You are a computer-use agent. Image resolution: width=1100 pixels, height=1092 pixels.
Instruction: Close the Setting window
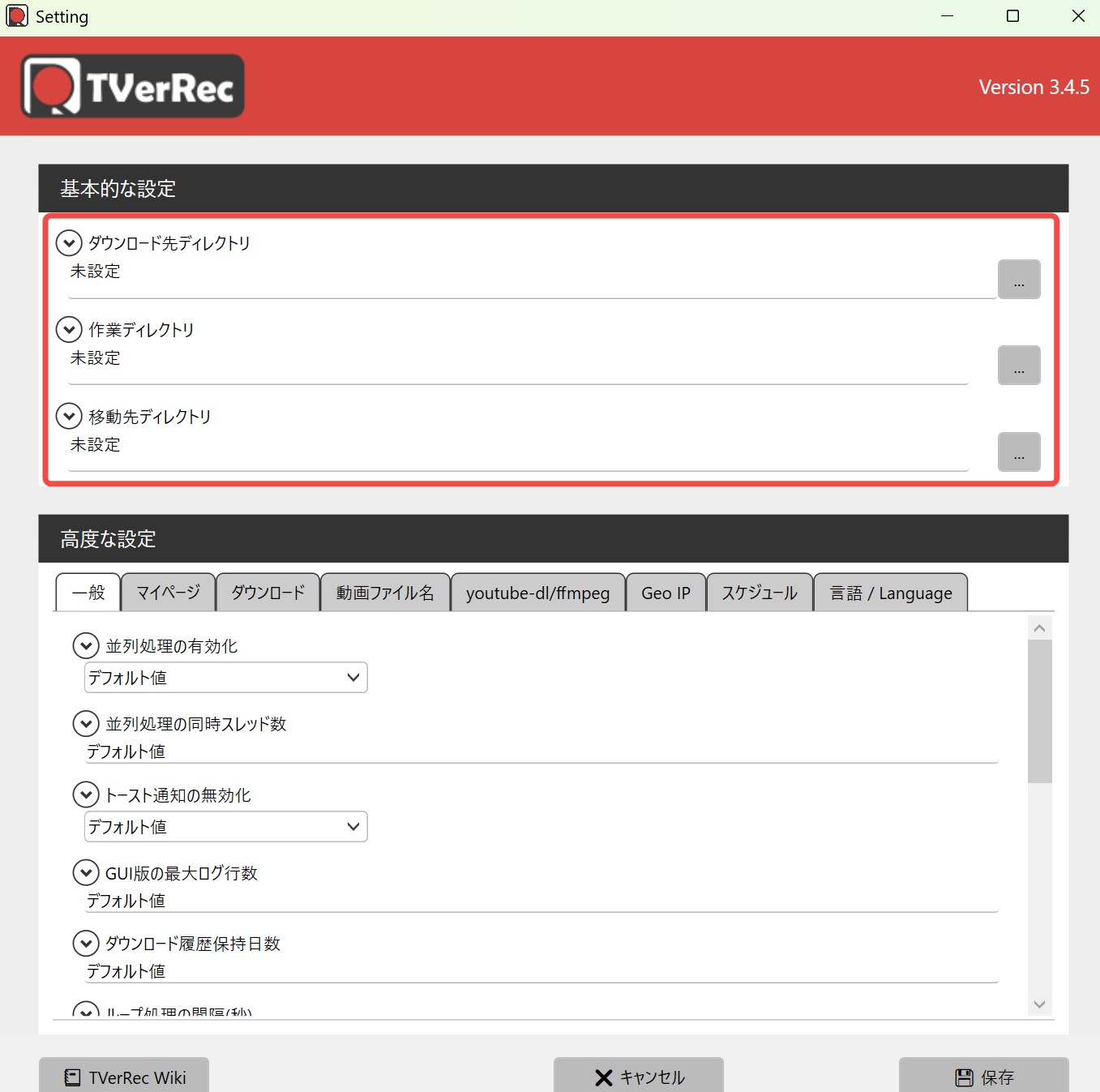coord(1078,16)
